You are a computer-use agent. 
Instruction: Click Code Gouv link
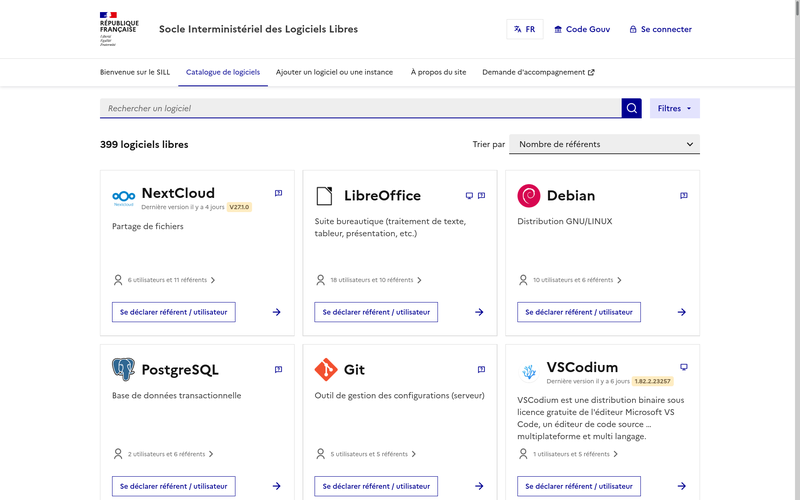coord(582,29)
